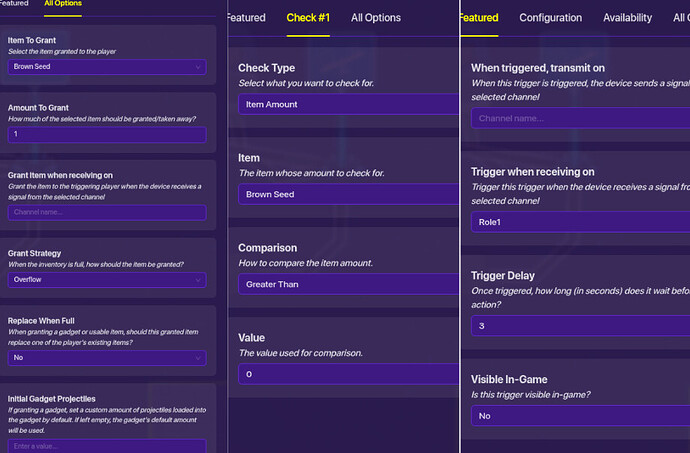
Task: Click the comparison Value input field
Action: point(347,374)
